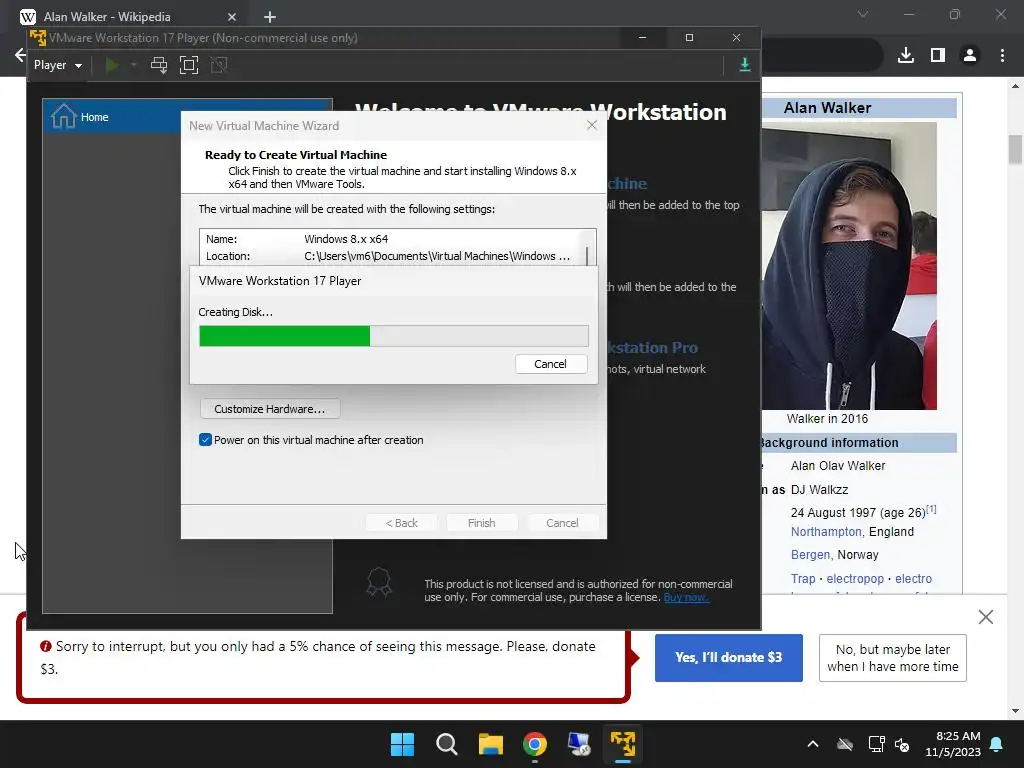Enter full screen mode icon
This screenshot has width=1024, height=768.
(x=189, y=65)
